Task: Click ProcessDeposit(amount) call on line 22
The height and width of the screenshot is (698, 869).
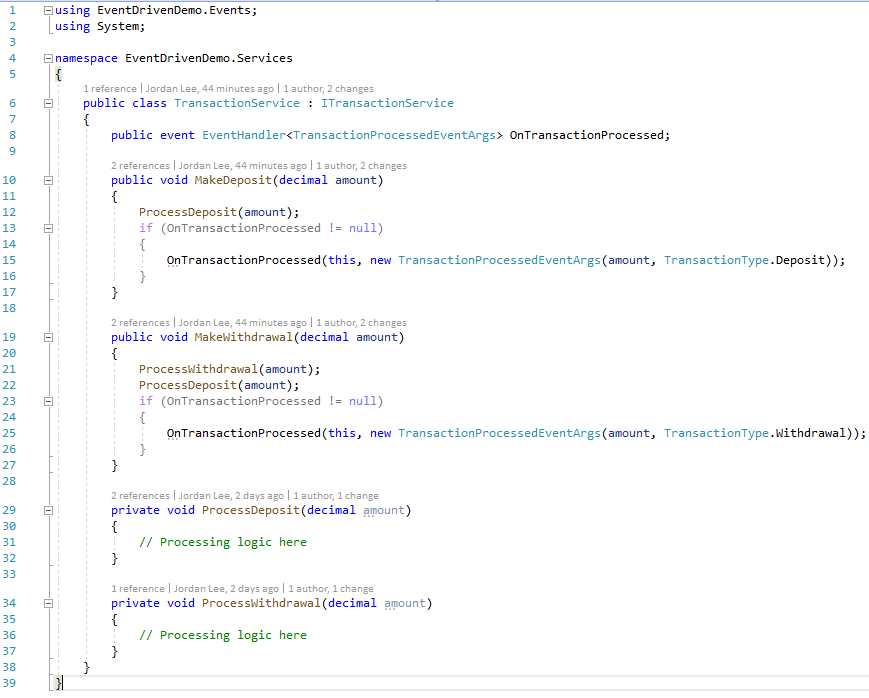Action: (x=216, y=385)
